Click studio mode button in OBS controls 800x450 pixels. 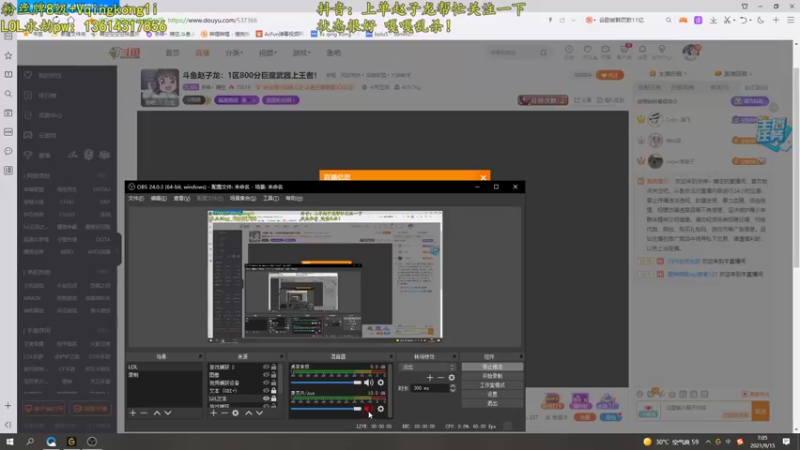pyautogui.click(x=492, y=385)
